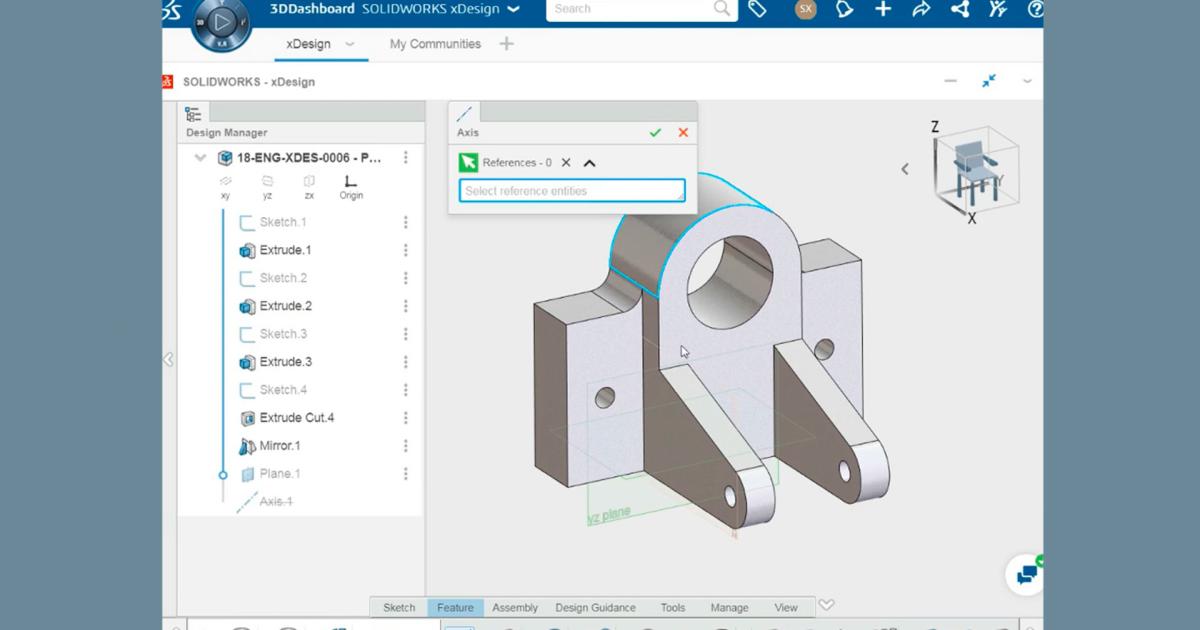Confirm the Axis with the green checkmark
Image resolution: width=1200 pixels, height=630 pixels.
(656, 132)
